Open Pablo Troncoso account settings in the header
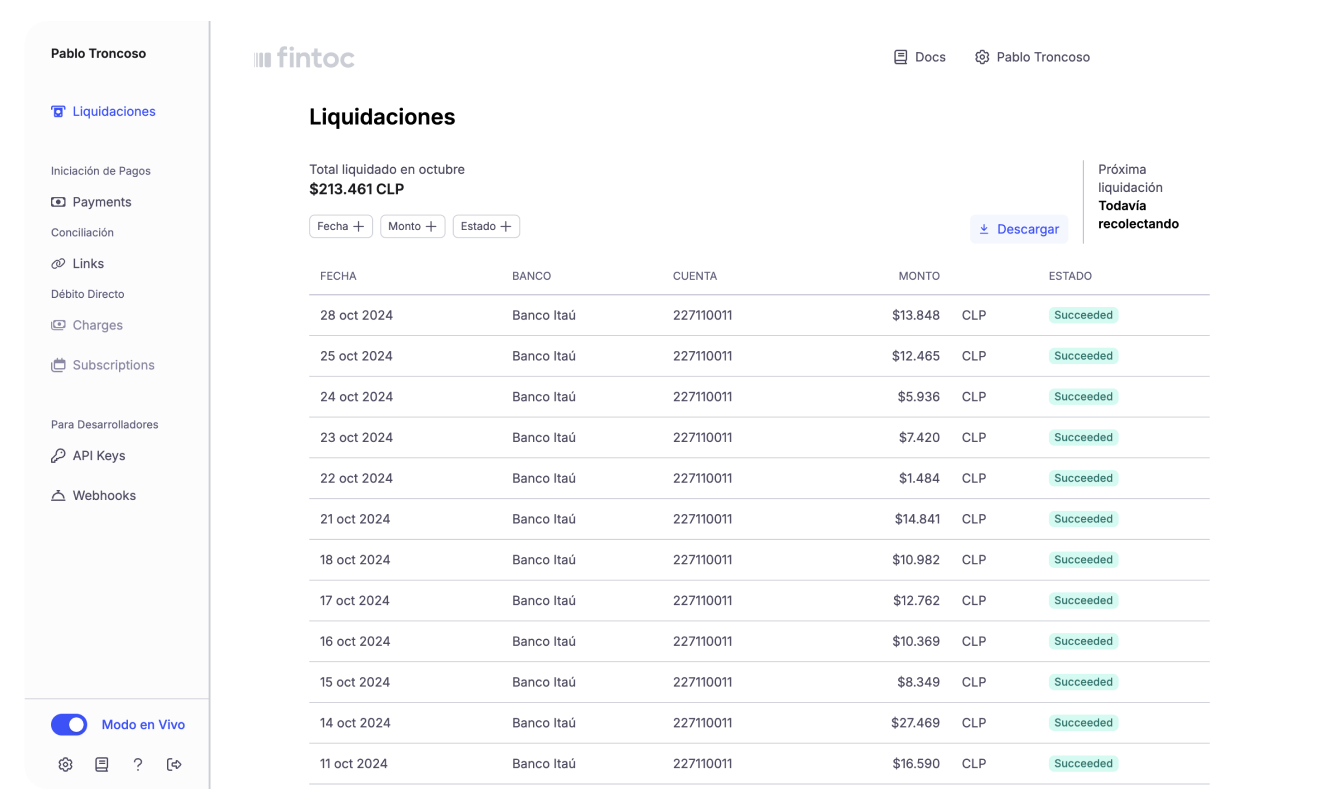The height and width of the screenshot is (810, 1332). click(1032, 57)
